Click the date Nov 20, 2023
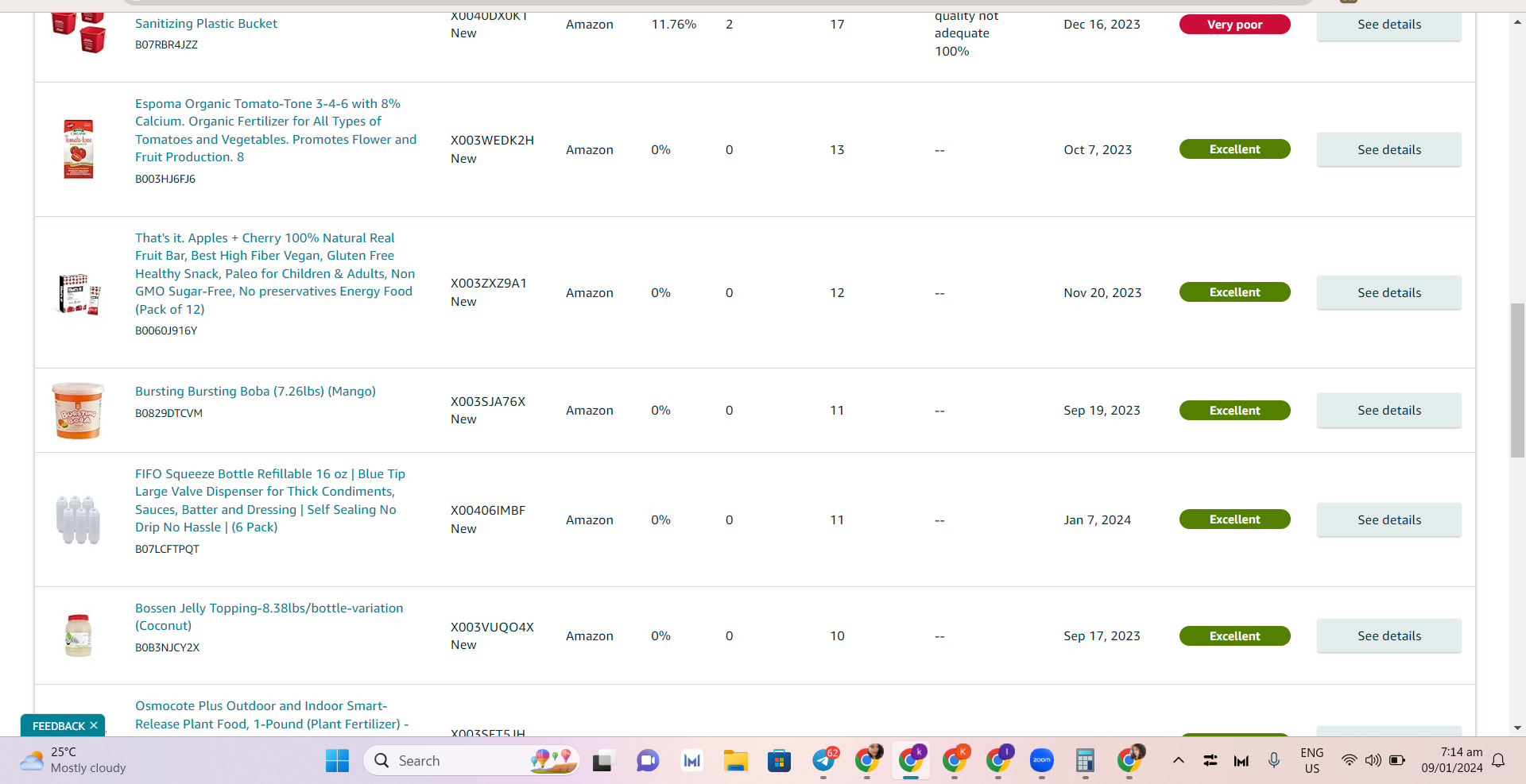This screenshot has width=1526, height=784. (x=1102, y=293)
